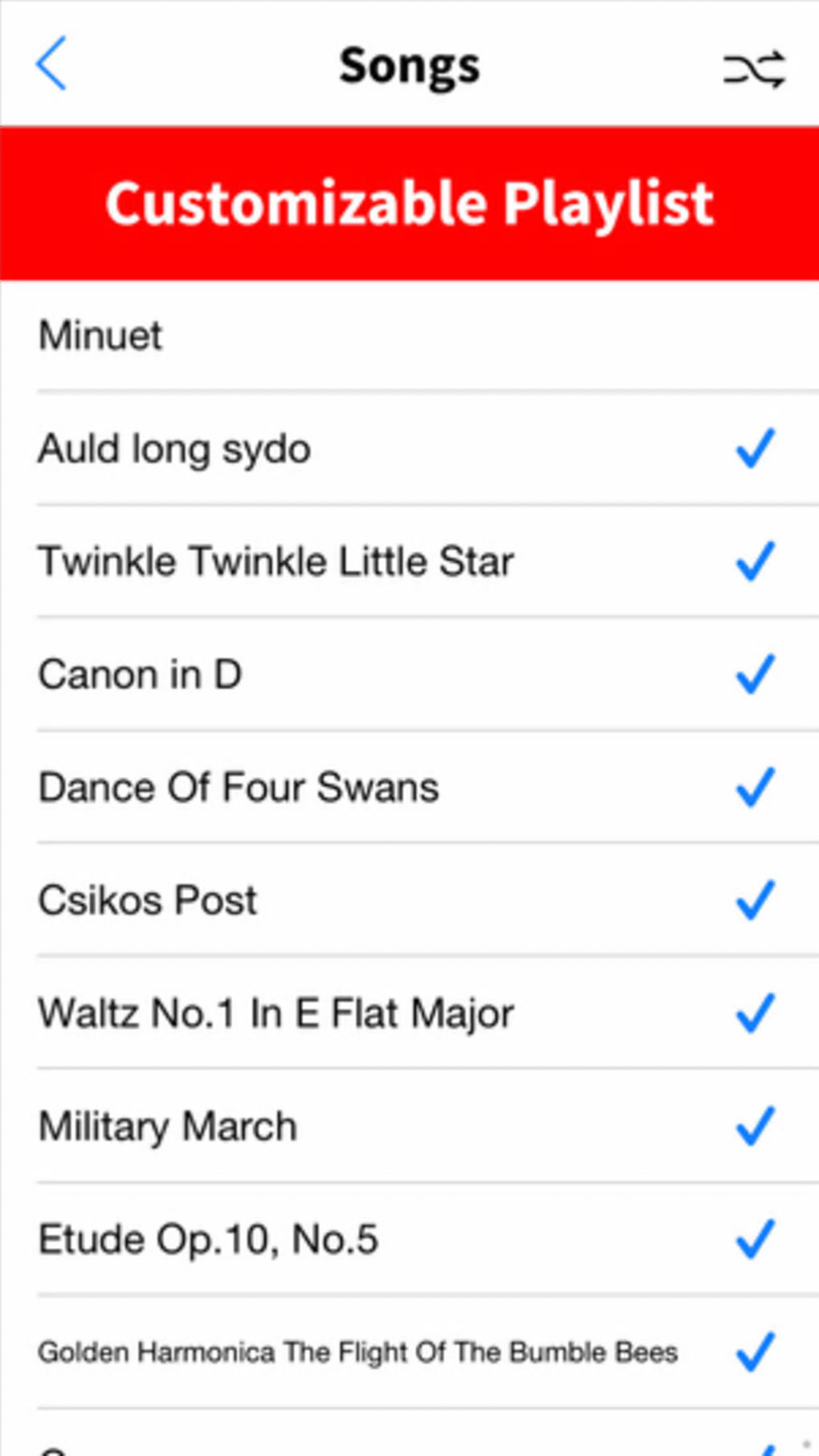Click the Customizable Playlist red banner
Screen dimensions: 819x1456
point(409,203)
